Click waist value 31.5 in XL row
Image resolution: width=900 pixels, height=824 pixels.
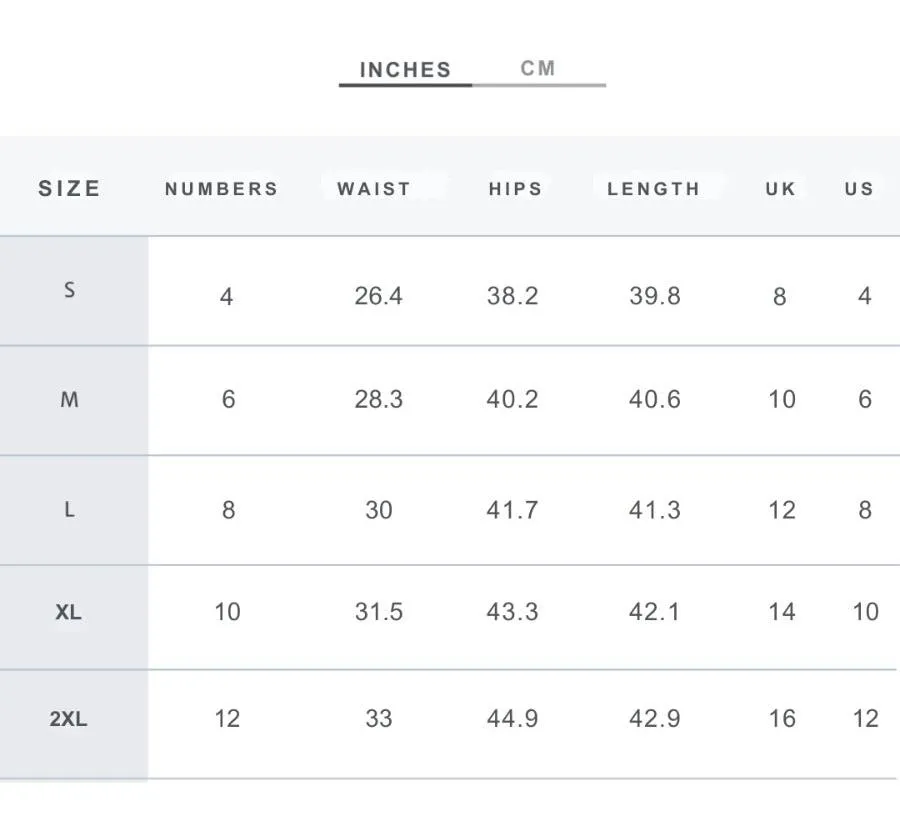tap(379, 612)
